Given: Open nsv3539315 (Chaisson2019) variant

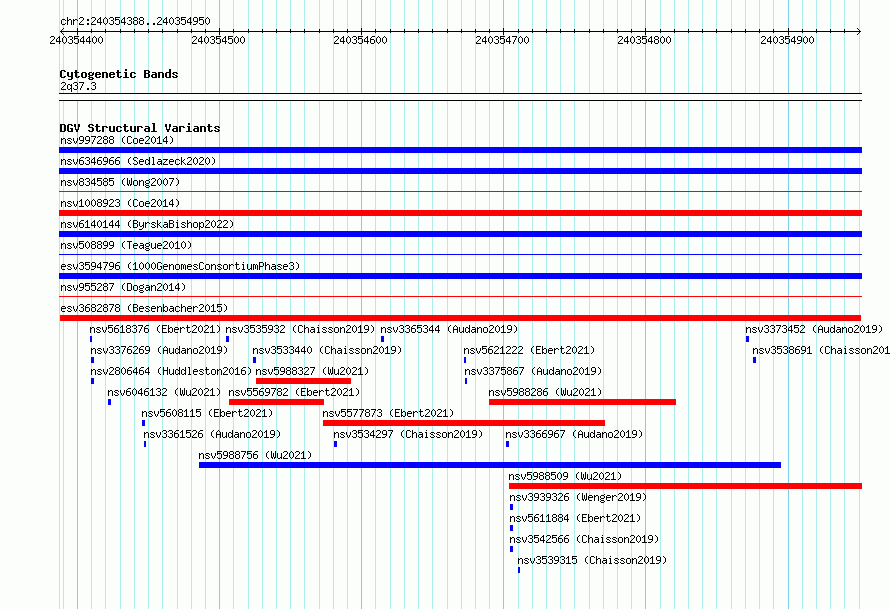Looking at the screenshot, I should click(592, 560).
